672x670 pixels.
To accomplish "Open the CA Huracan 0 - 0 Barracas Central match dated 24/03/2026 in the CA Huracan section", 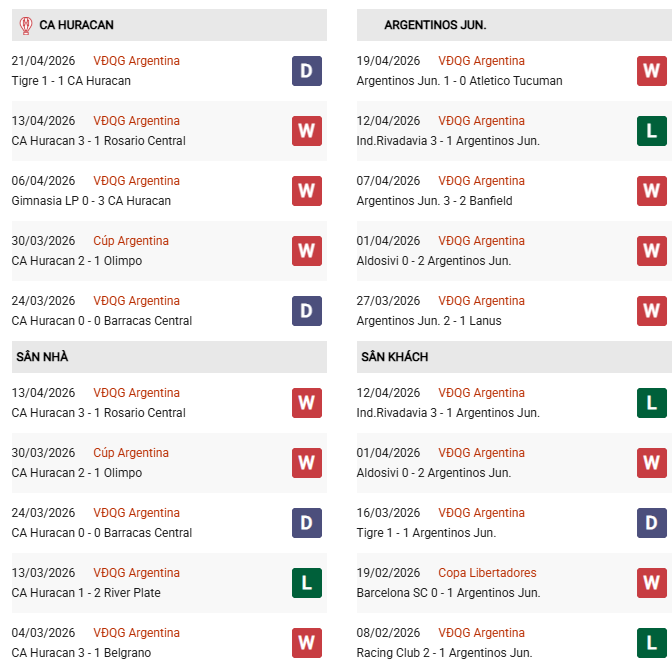I will (x=102, y=321).
